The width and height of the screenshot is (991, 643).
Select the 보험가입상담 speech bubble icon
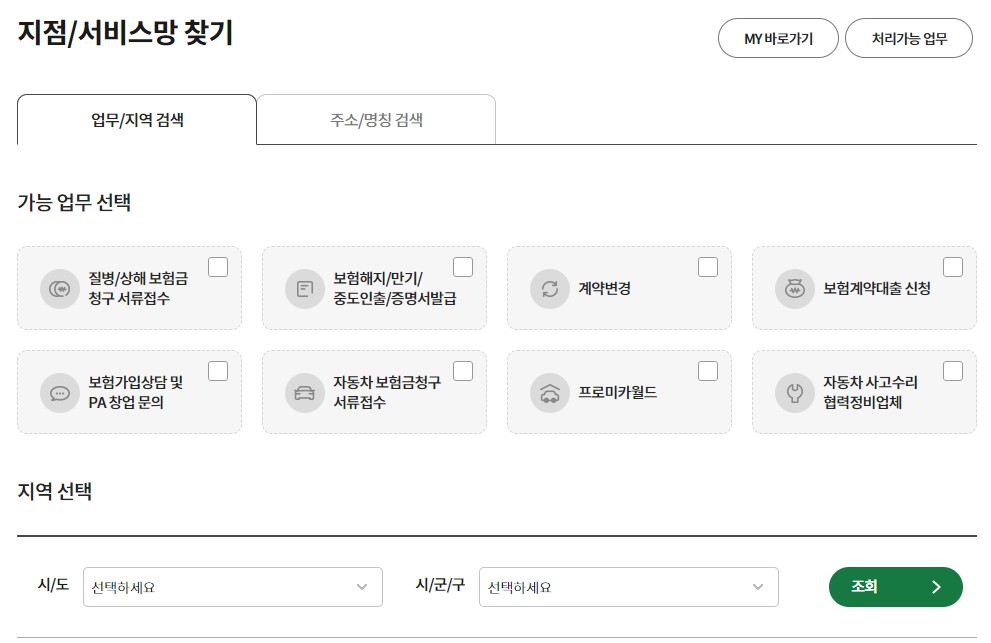pyautogui.click(x=59, y=391)
